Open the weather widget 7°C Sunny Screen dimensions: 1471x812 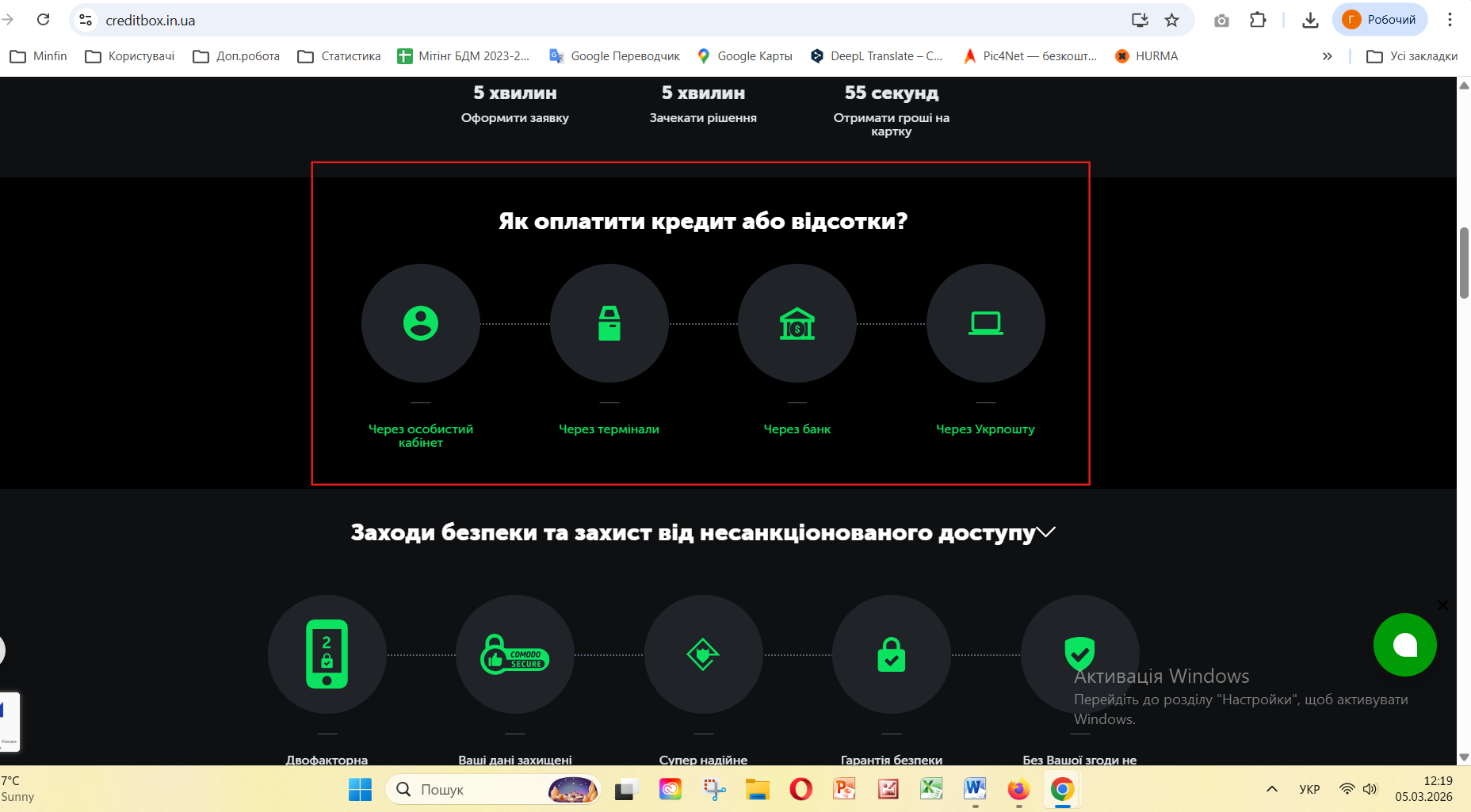pyautogui.click(x=19, y=789)
